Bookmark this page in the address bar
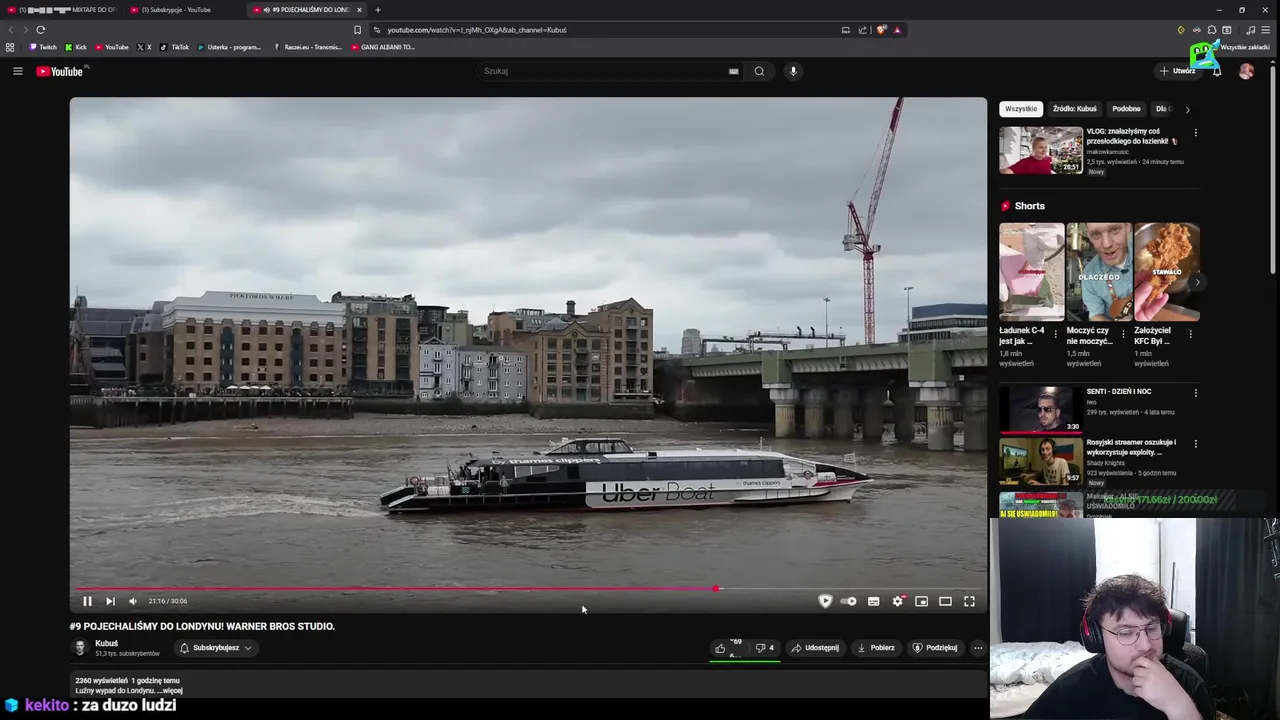 (357, 30)
